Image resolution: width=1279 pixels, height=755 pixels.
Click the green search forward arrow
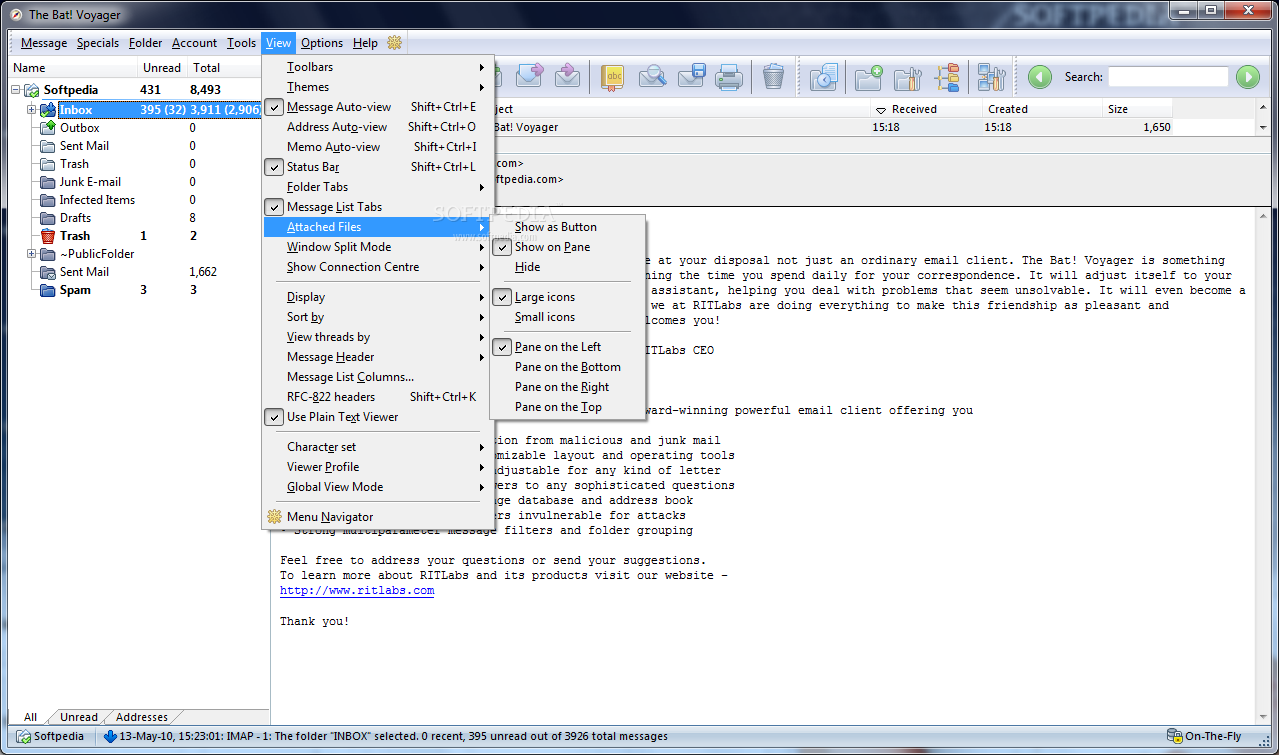click(1247, 77)
